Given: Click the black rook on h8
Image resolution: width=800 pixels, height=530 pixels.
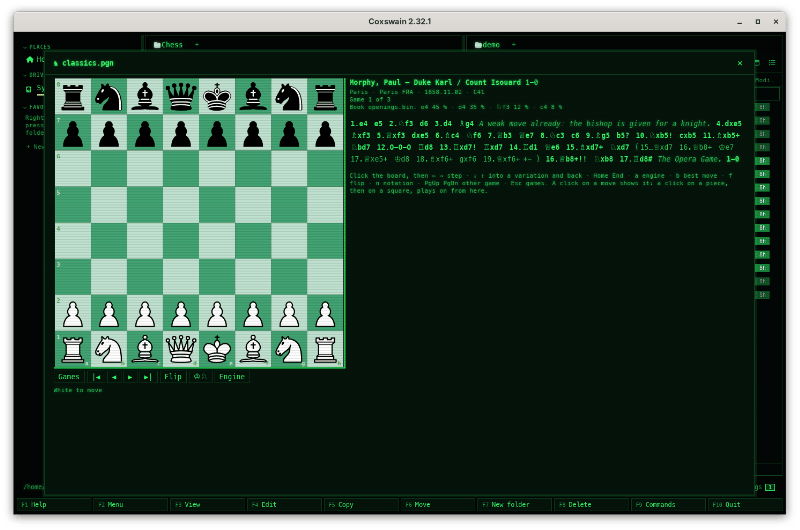Looking at the screenshot, I should coord(325,96).
